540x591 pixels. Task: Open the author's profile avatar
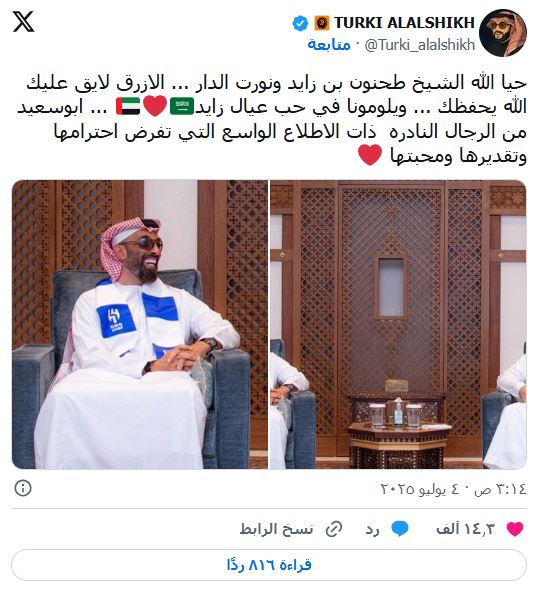point(503,33)
